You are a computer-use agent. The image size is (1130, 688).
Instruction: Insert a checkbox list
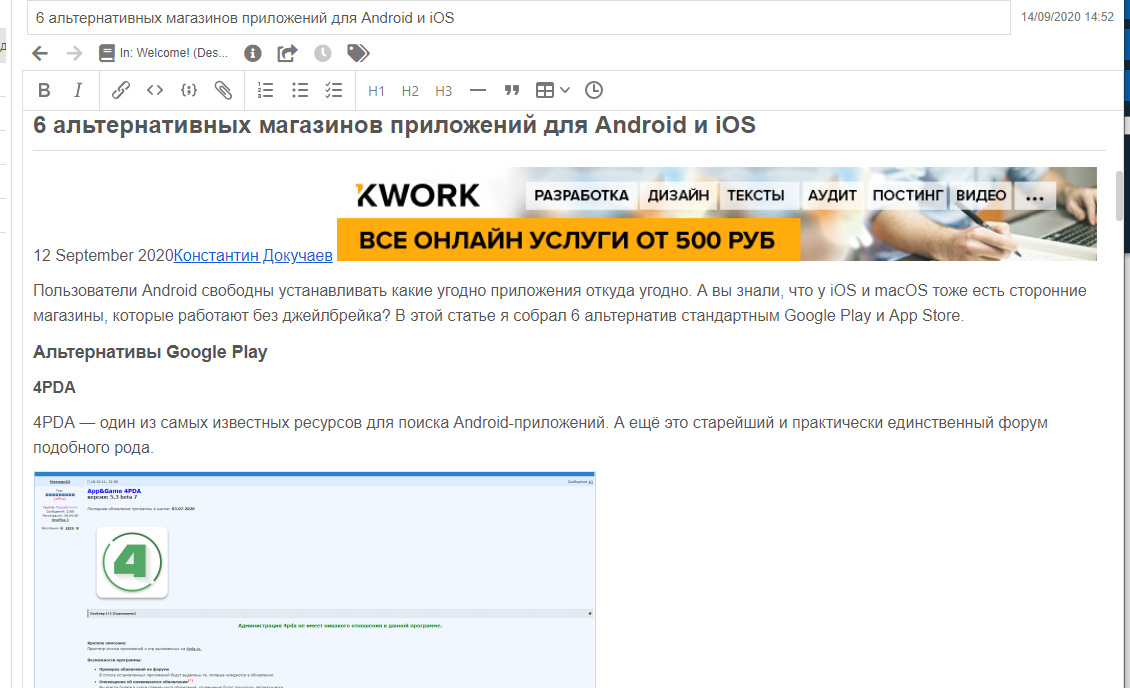coord(334,91)
